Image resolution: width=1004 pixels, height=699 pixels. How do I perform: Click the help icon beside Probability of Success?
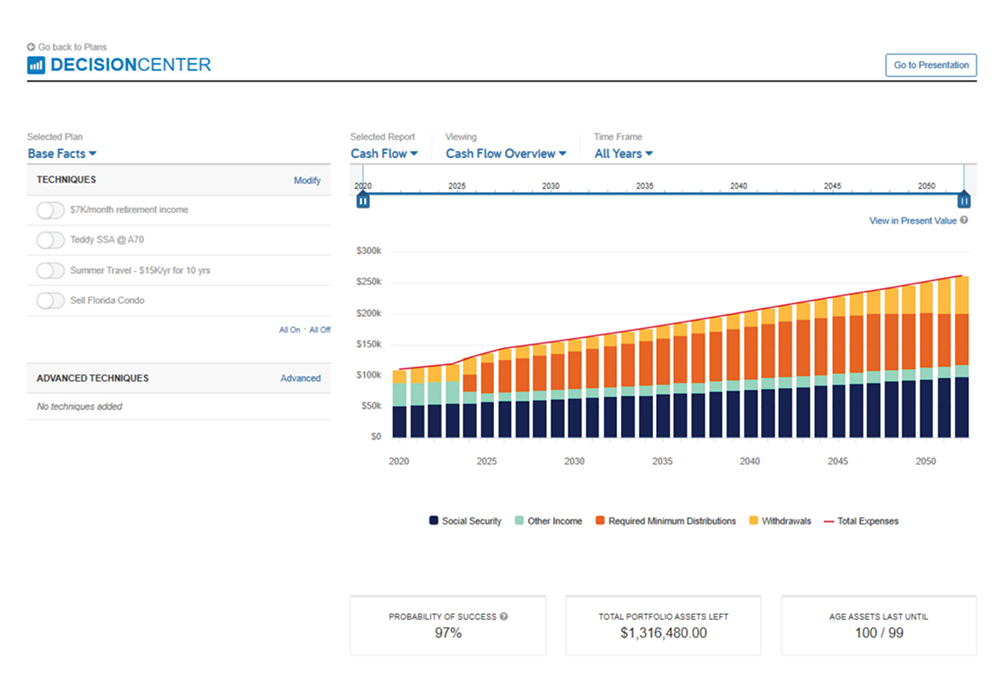tap(504, 617)
